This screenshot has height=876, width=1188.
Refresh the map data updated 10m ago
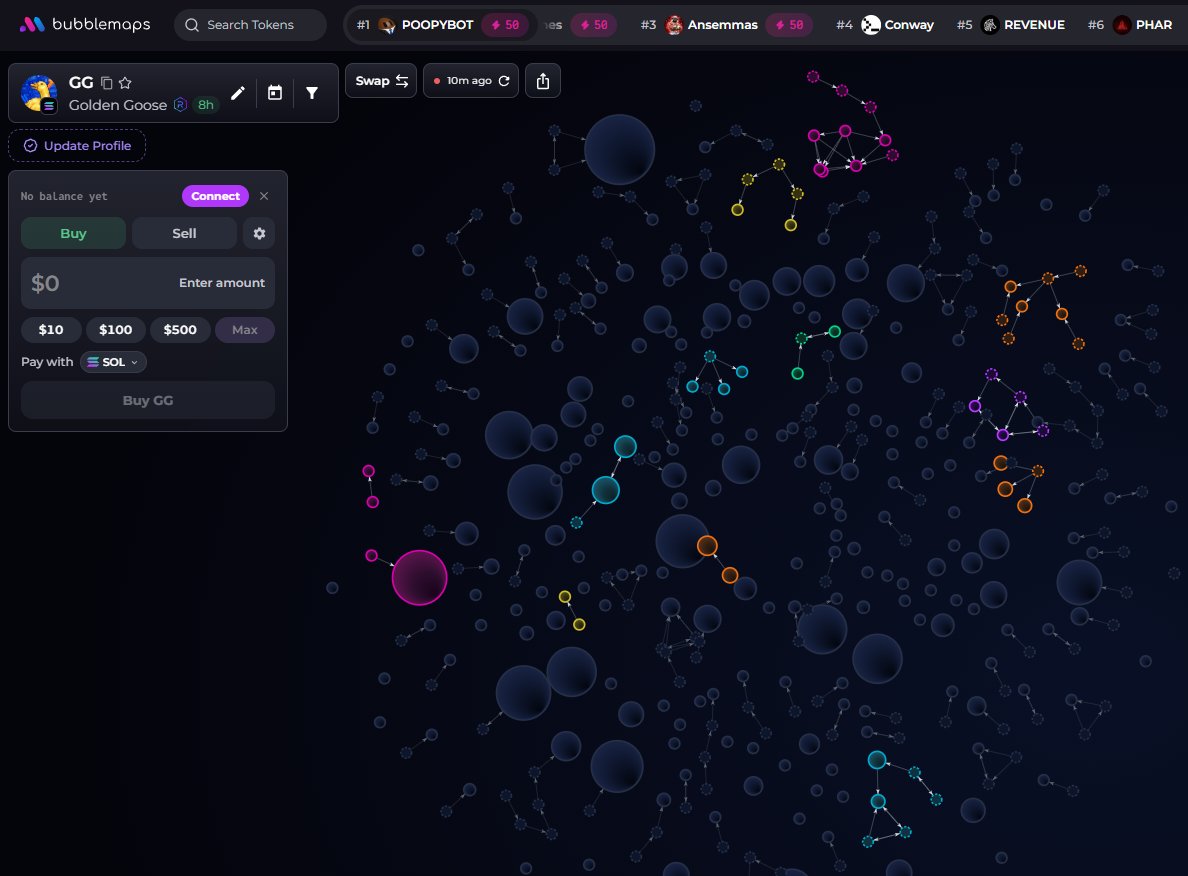(x=504, y=81)
